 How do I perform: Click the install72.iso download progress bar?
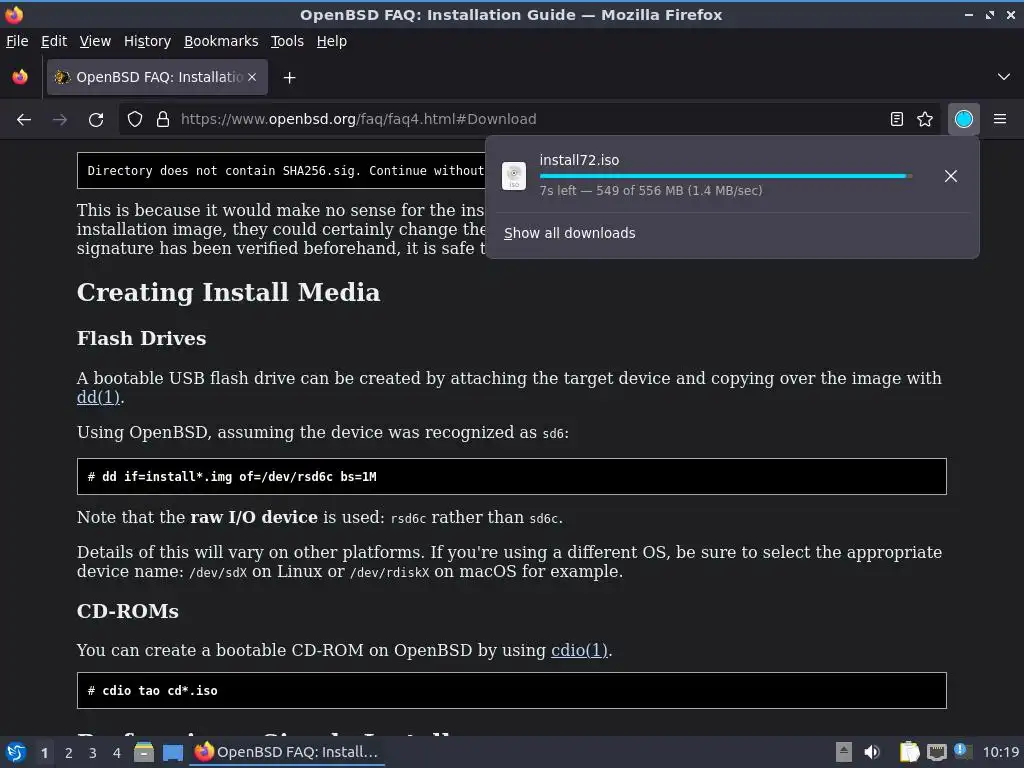coord(726,176)
